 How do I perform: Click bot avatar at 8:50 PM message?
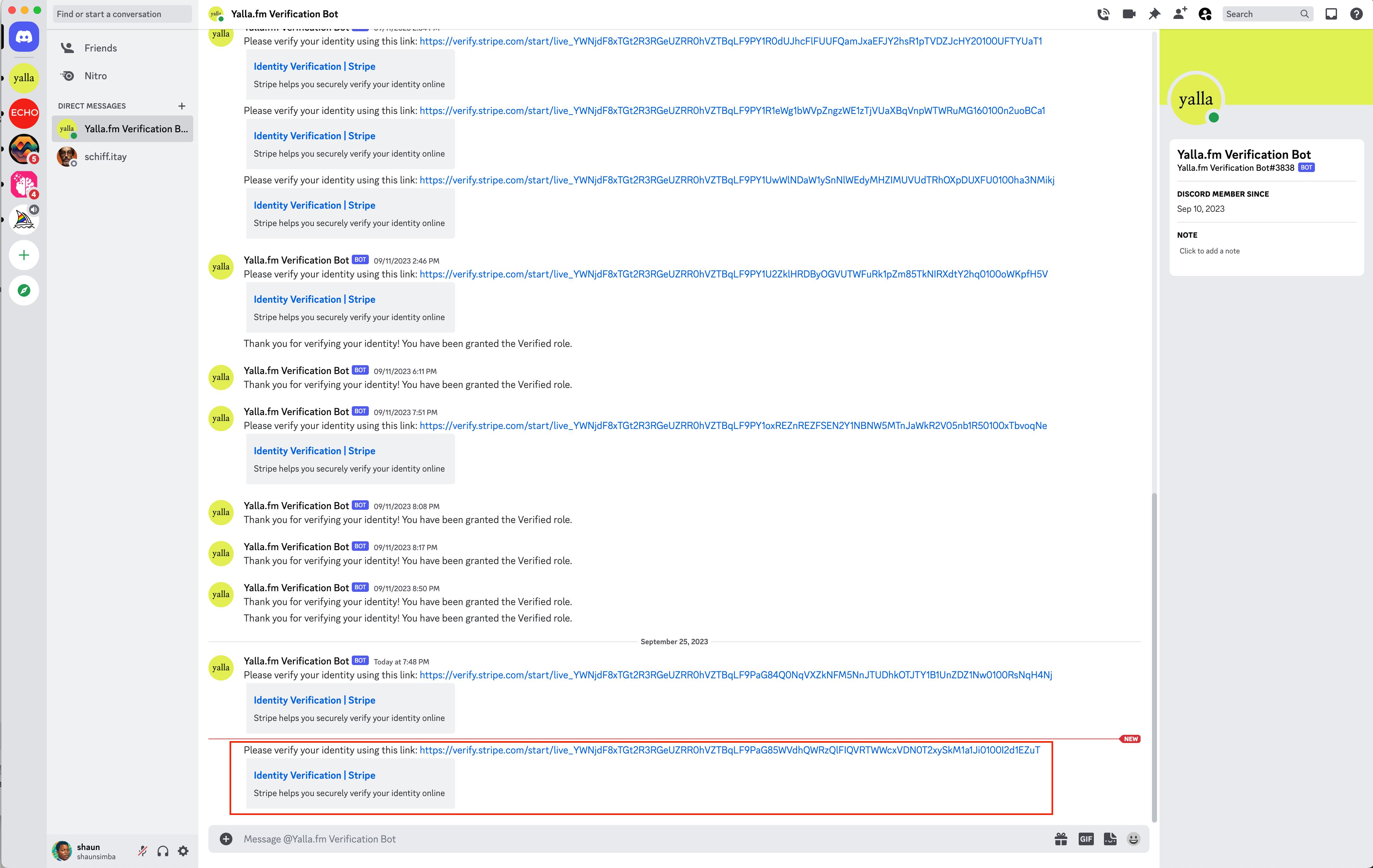pos(221,594)
